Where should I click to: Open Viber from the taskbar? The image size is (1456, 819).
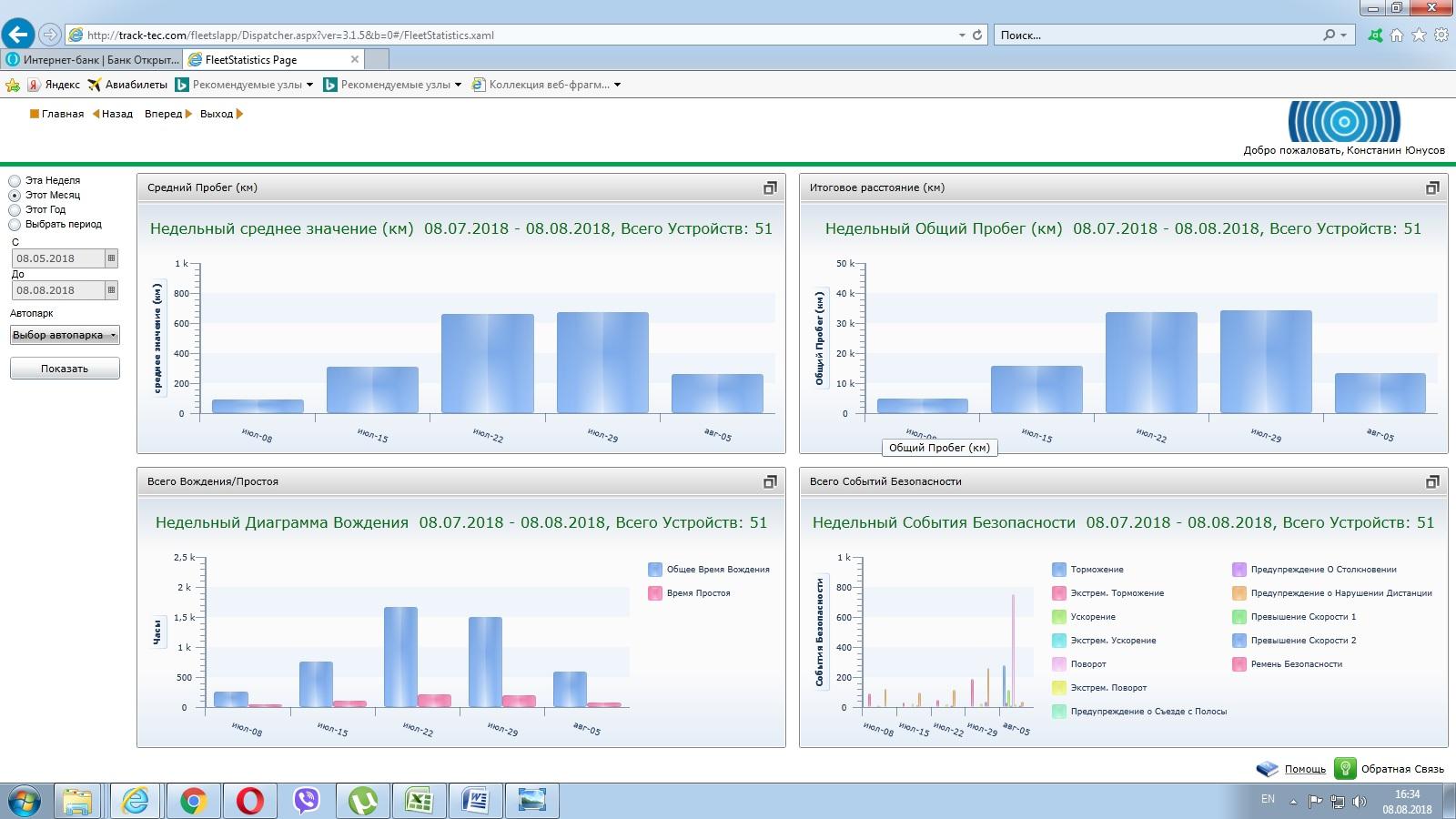tap(308, 801)
